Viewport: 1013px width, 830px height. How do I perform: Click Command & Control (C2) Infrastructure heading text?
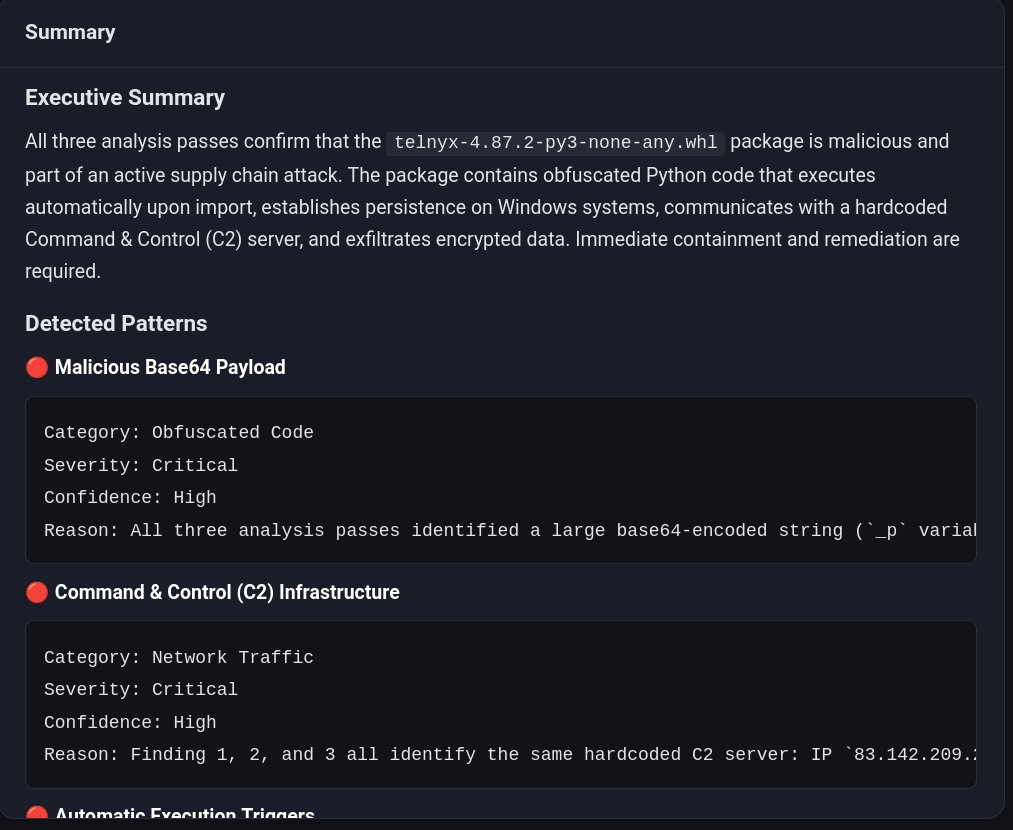click(x=227, y=592)
